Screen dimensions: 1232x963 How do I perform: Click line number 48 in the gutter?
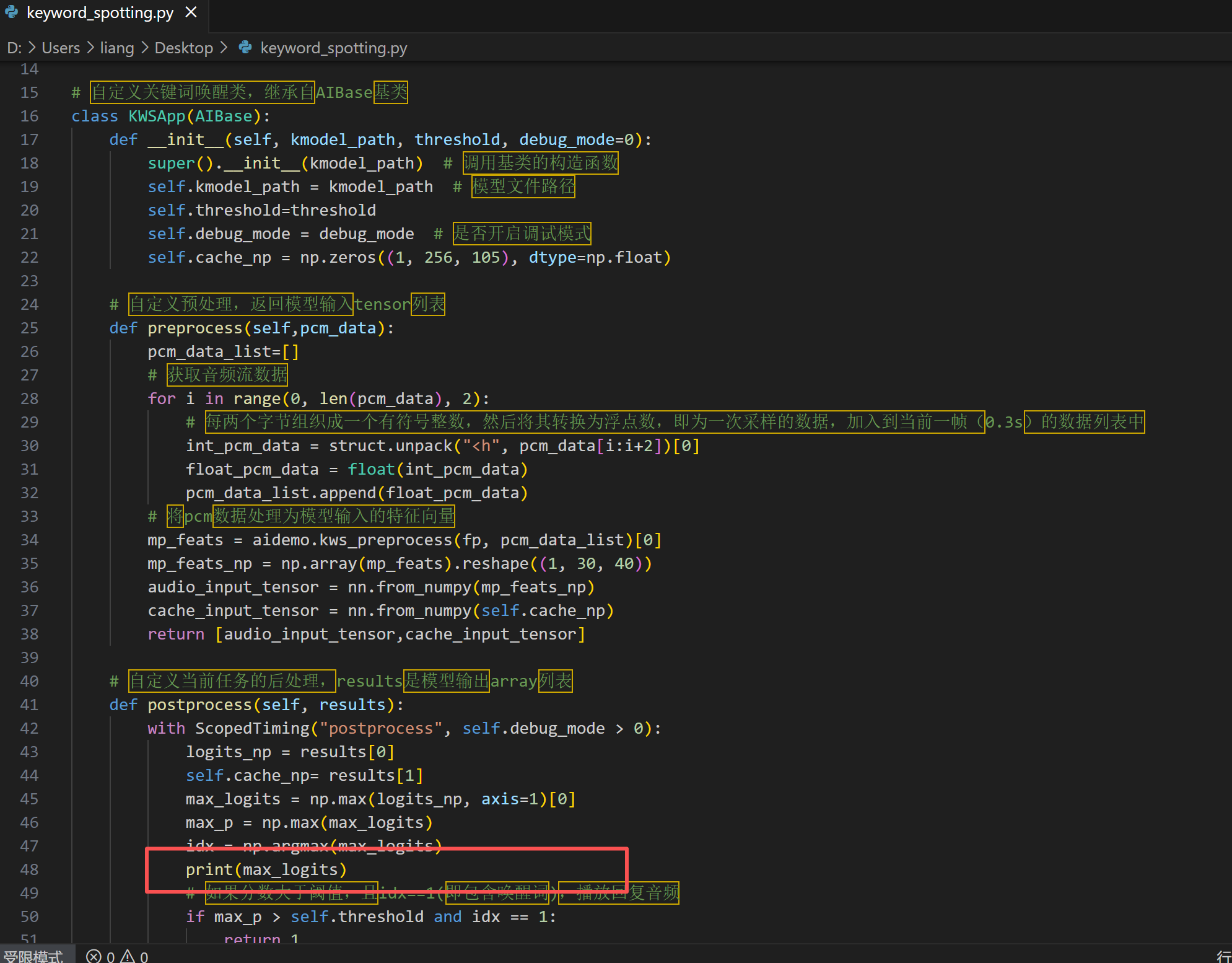point(29,869)
